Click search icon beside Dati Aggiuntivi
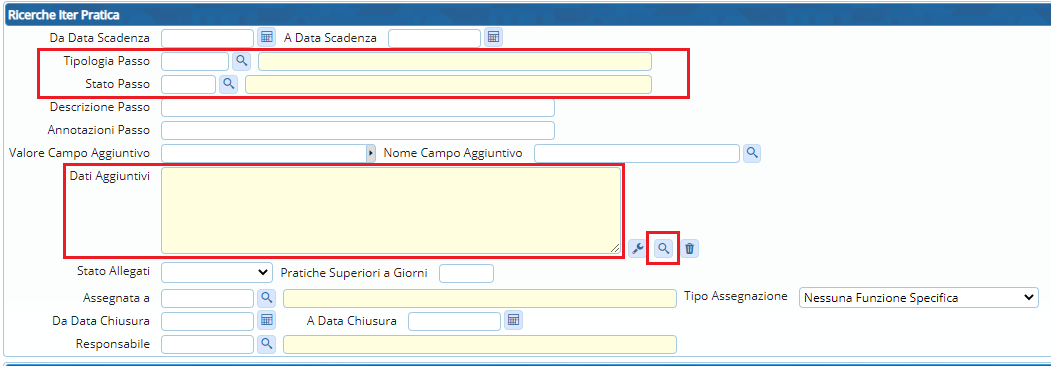This screenshot has height=366, width=1051. 663,249
